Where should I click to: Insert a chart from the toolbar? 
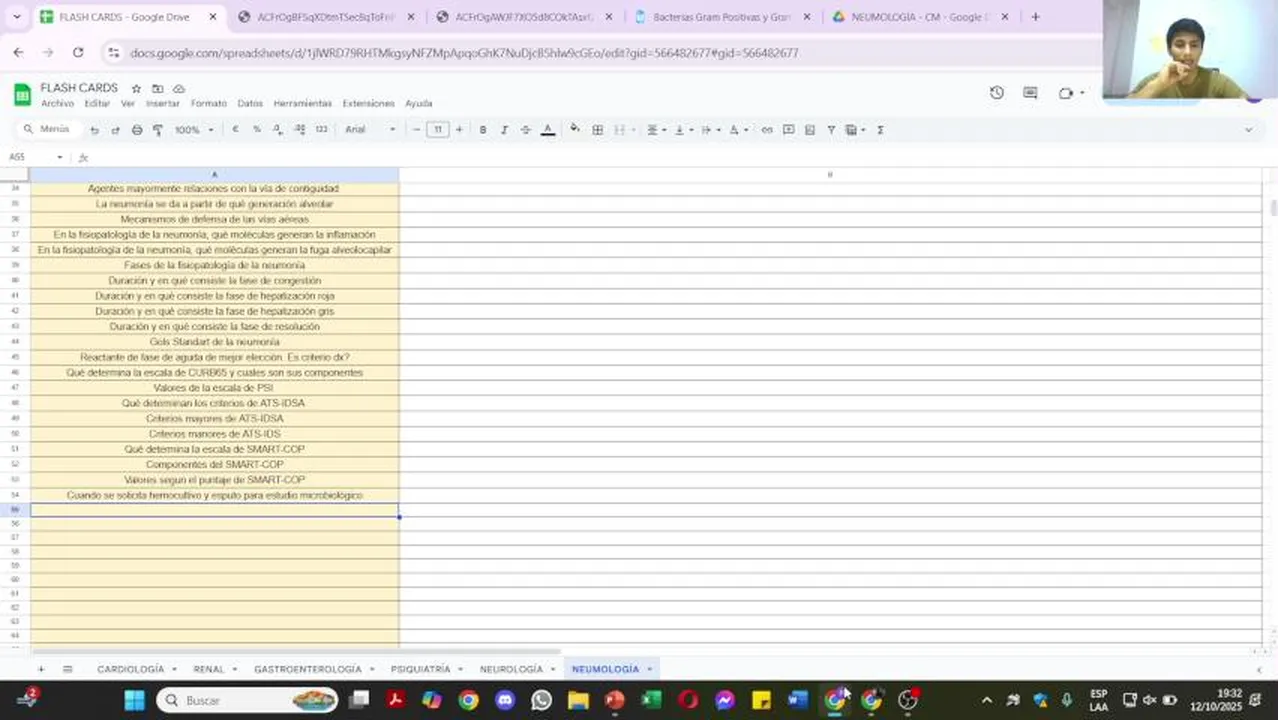(x=810, y=130)
